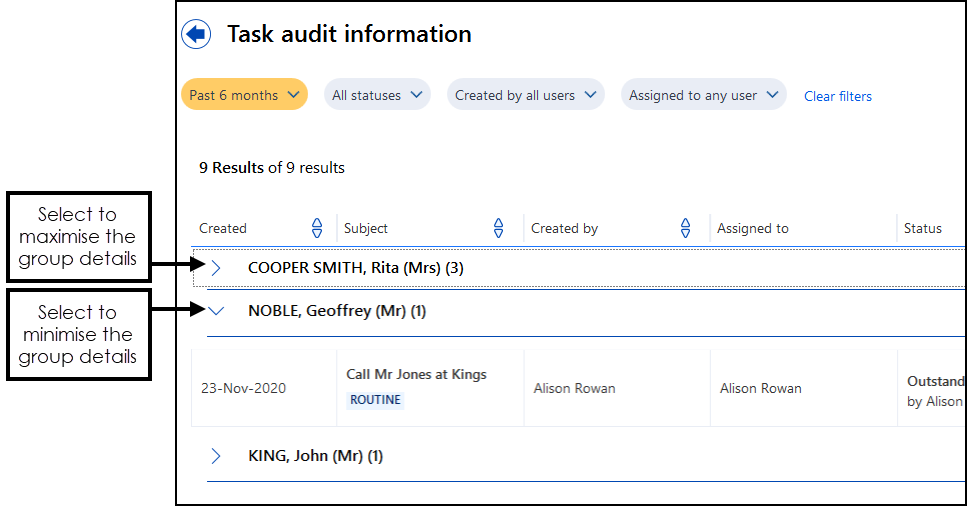Select the NOBLE, Geoffrey (Mr) group name
This screenshot has width=967, height=506.
pyautogui.click(x=336, y=311)
